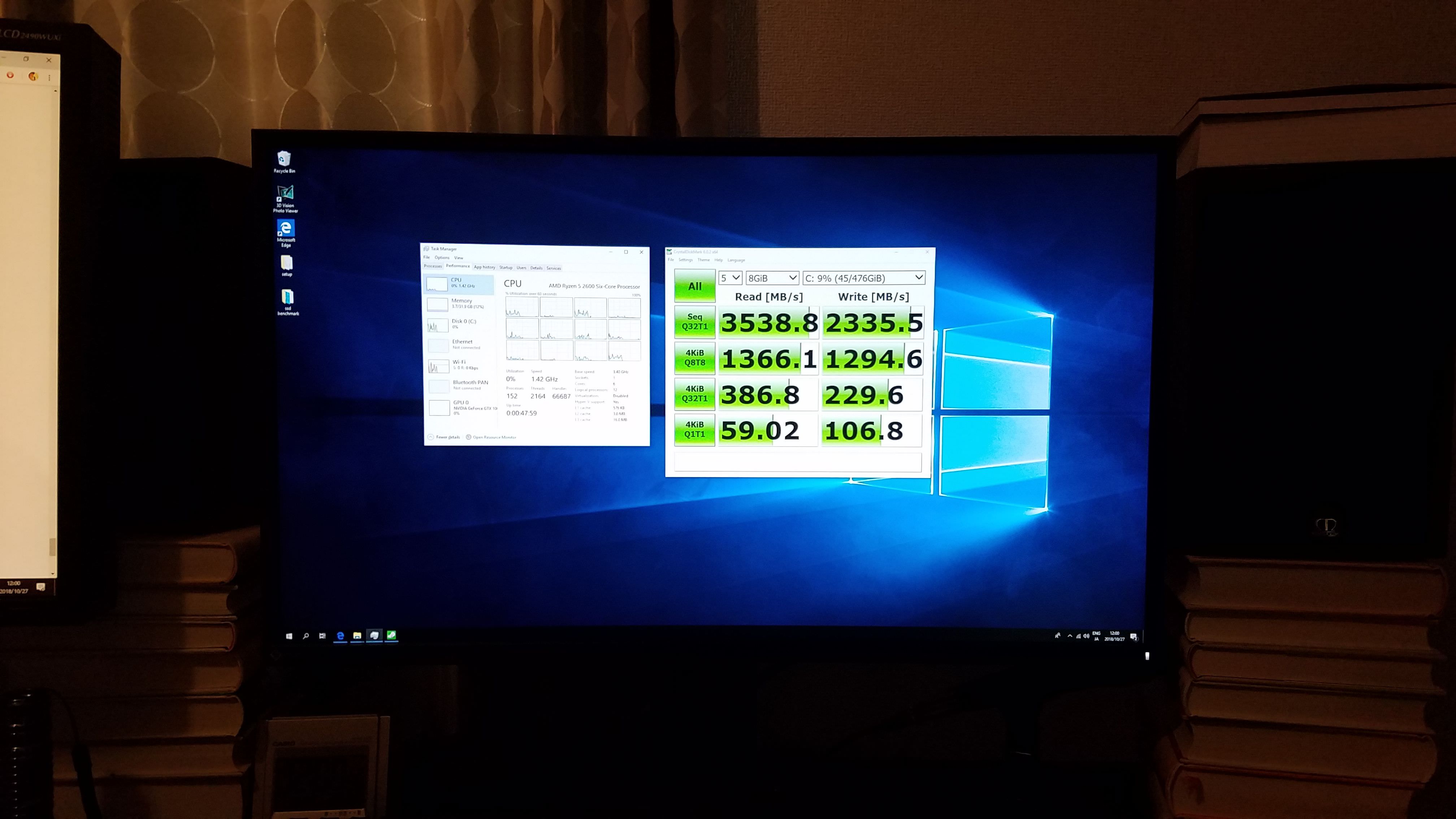The height and width of the screenshot is (819, 1456).
Task: Open File Explorer from the taskbar
Action: point(357,636)
